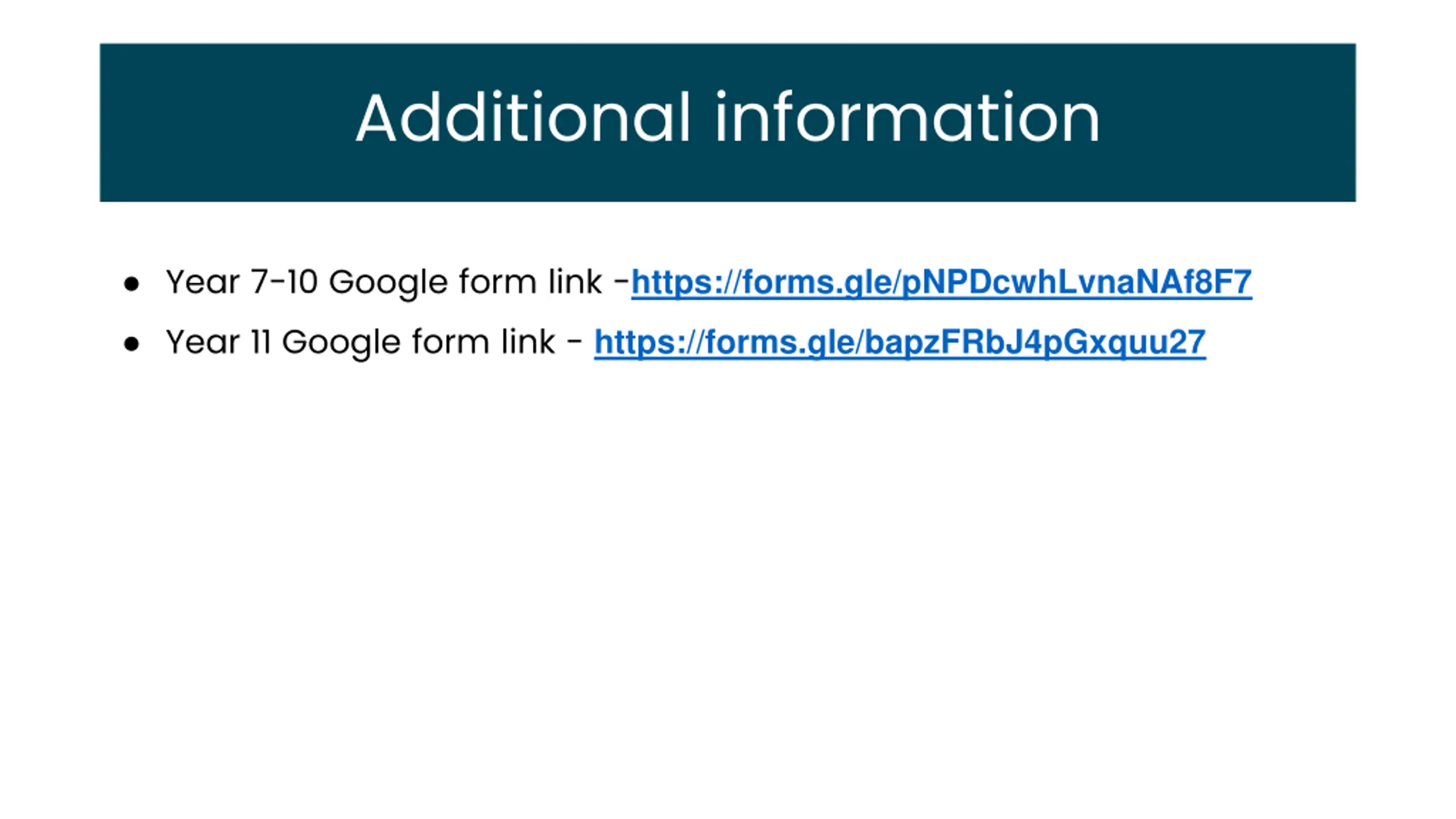
Task: Click "form link" in the Year 7-10 line
Action: tap(531, 282)
